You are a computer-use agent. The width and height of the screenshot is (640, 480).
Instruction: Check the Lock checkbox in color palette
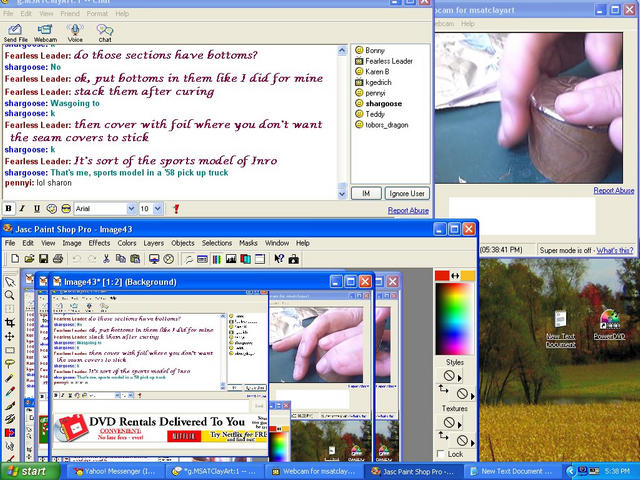pyautogui.click(x=440, y=454)
